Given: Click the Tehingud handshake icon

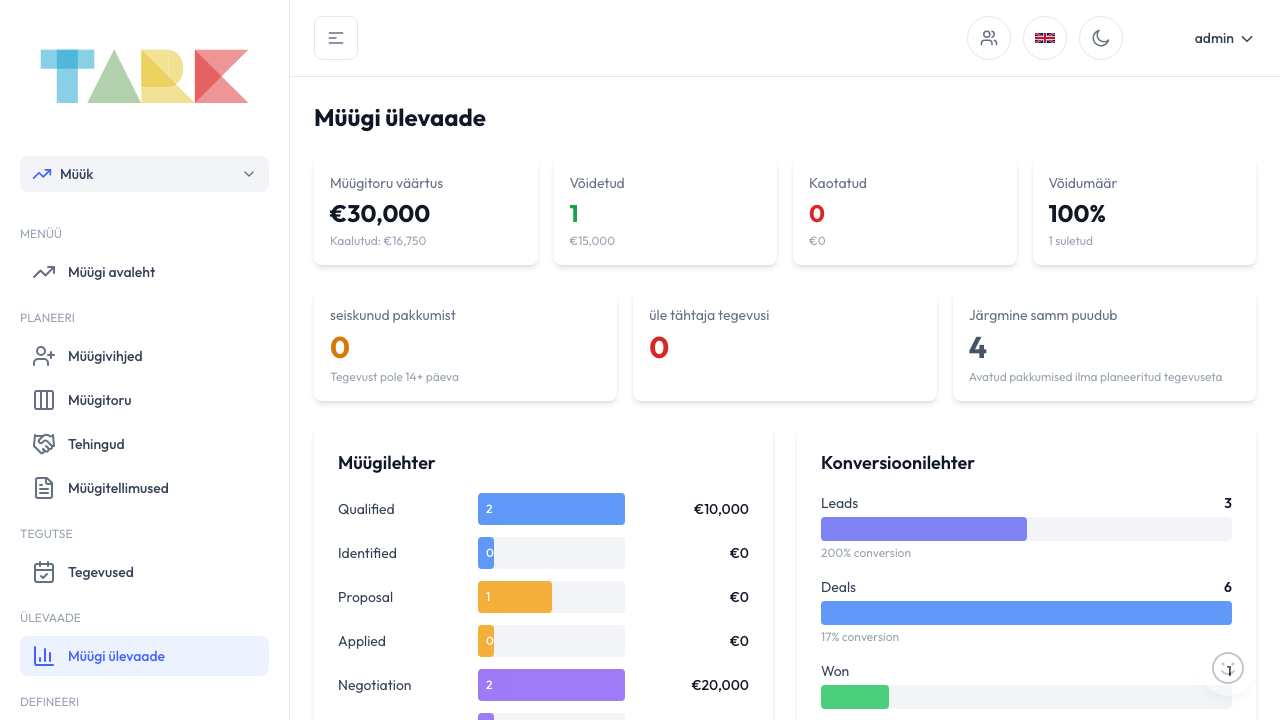Looking at the screenshot, I should pos(44,444).
